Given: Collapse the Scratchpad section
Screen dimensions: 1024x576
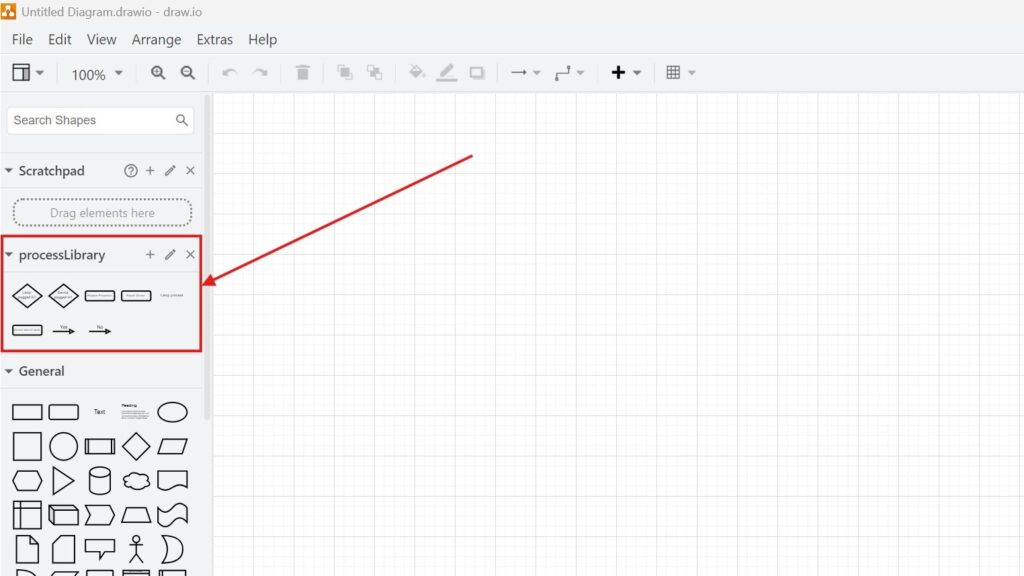Looking at the screenshot, I should coord(8,170).
